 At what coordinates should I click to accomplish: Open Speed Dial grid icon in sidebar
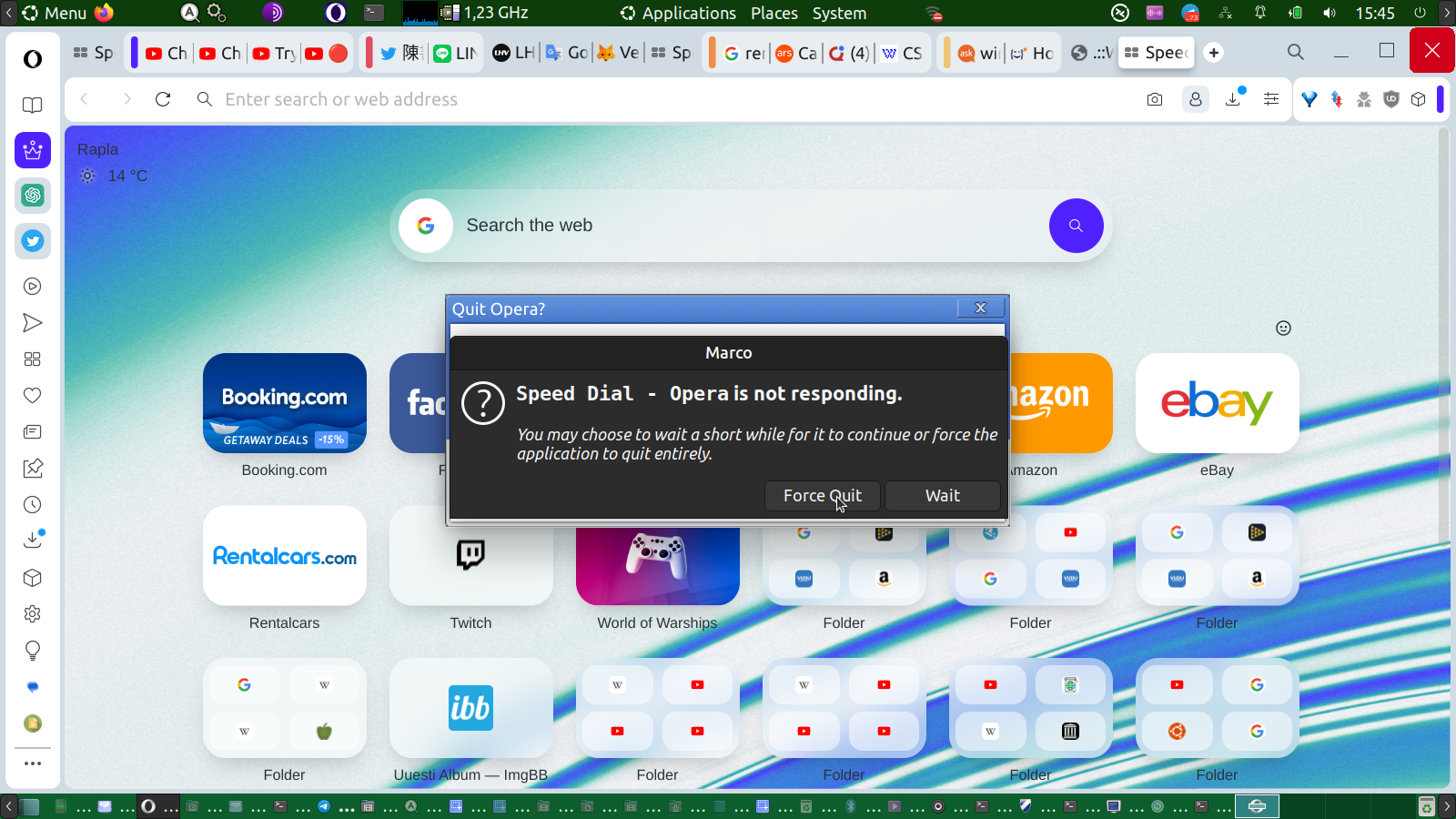(x=33, y=359)
